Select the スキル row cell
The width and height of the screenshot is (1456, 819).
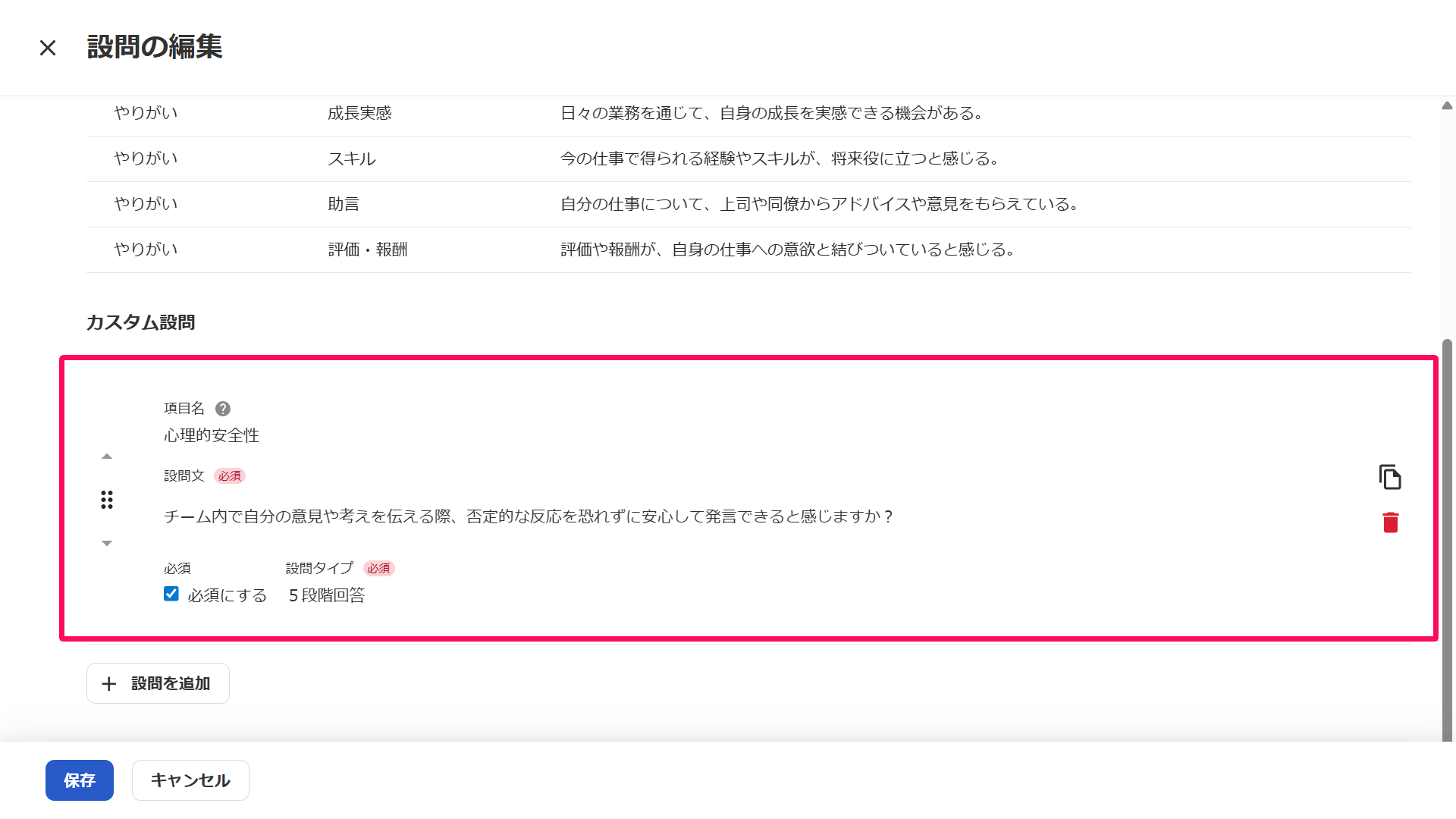[x=352, y=158]
